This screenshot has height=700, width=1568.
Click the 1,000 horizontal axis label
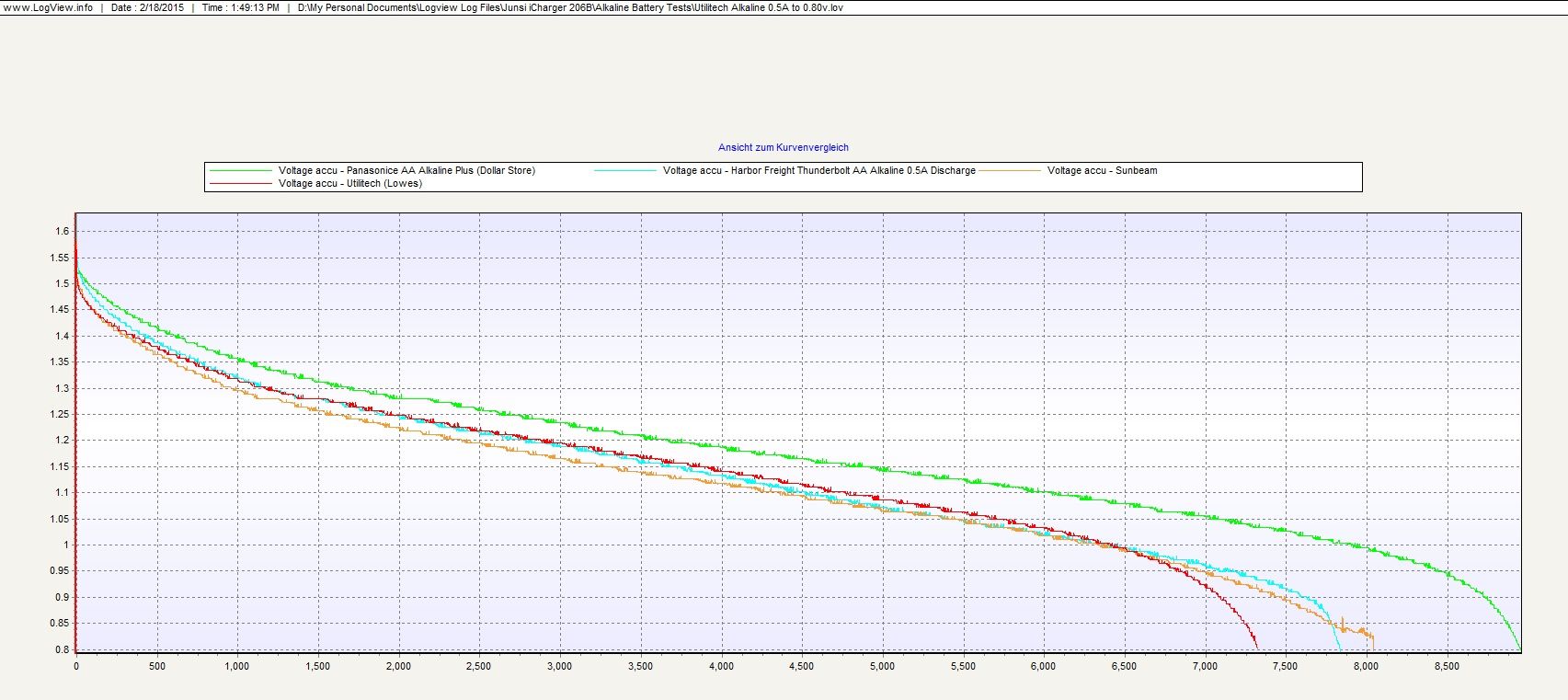click(237, 666)
